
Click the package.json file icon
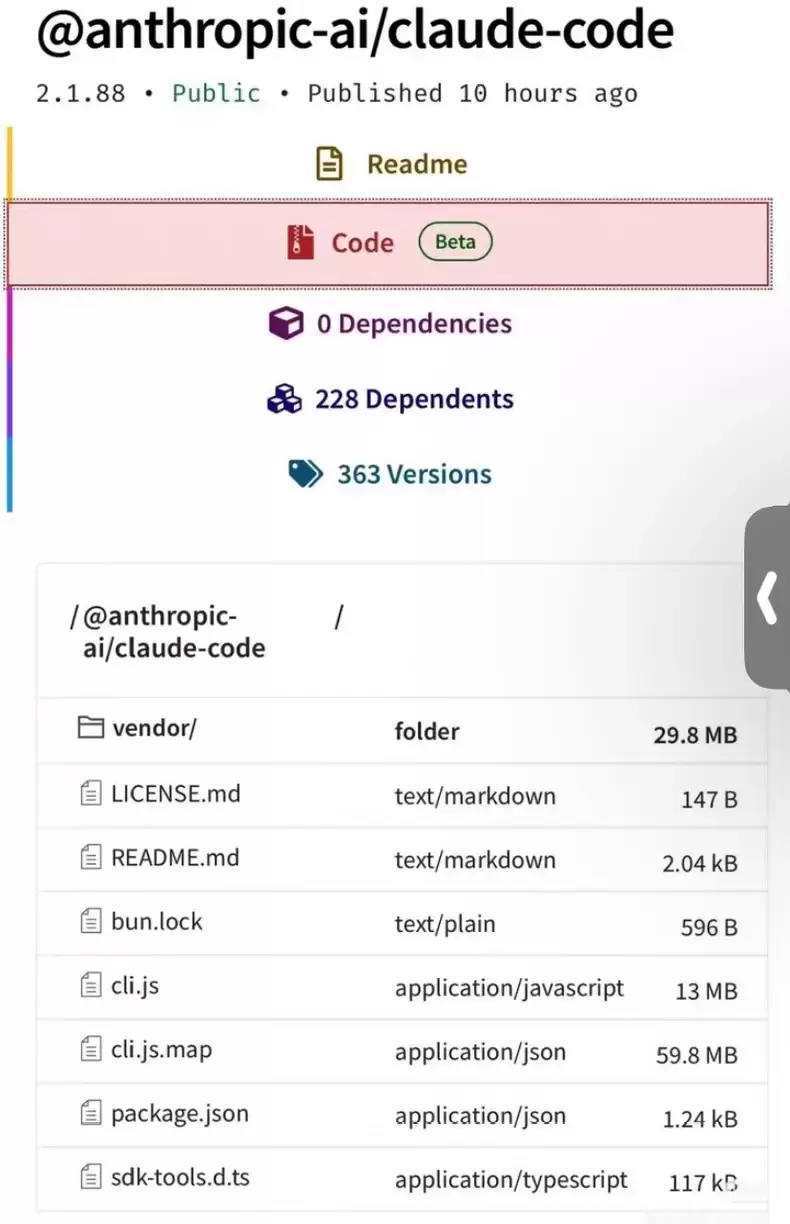click(x=91, y=1113)
